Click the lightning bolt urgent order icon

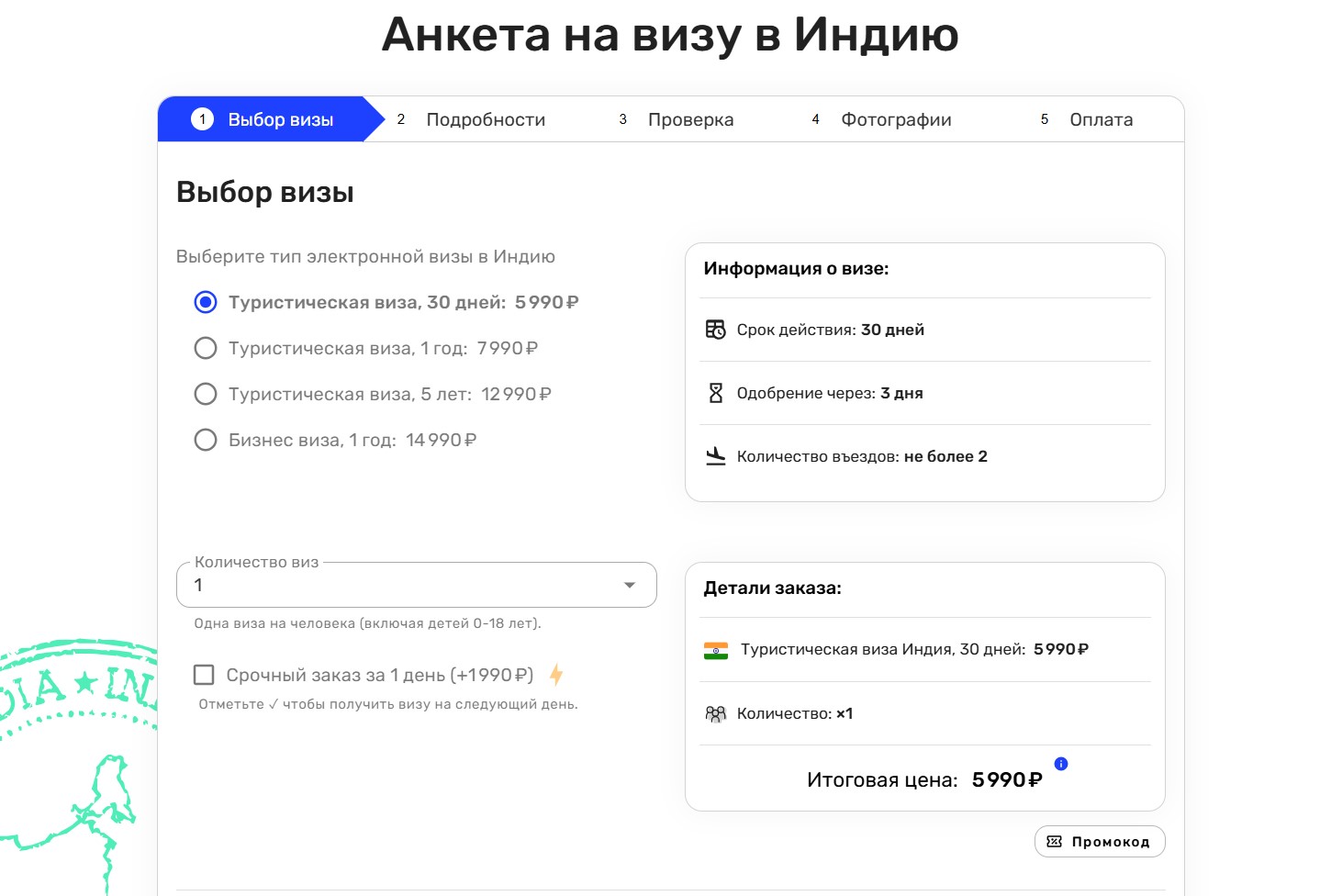pyautogui.click(x=556, y=676)
